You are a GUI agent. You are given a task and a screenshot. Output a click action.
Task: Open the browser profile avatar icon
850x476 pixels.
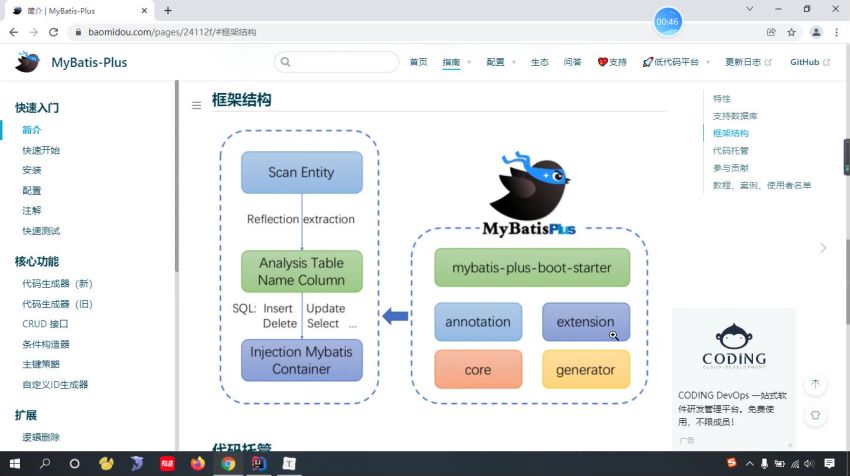tap(816, 32)
